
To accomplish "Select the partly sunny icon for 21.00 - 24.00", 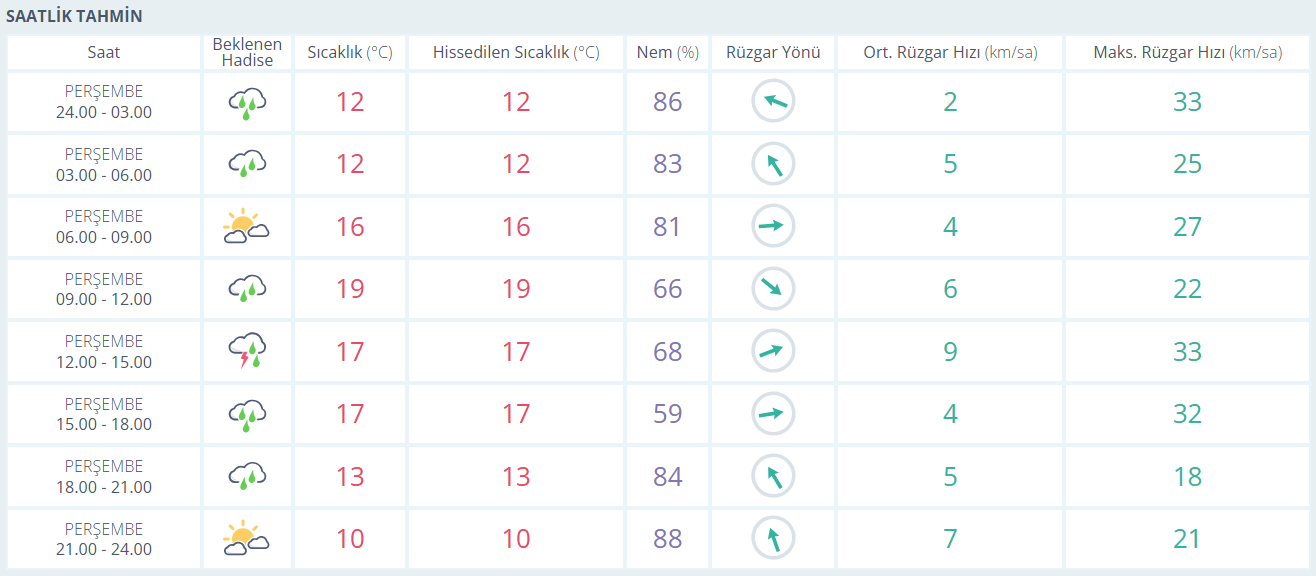I will 246,539.
